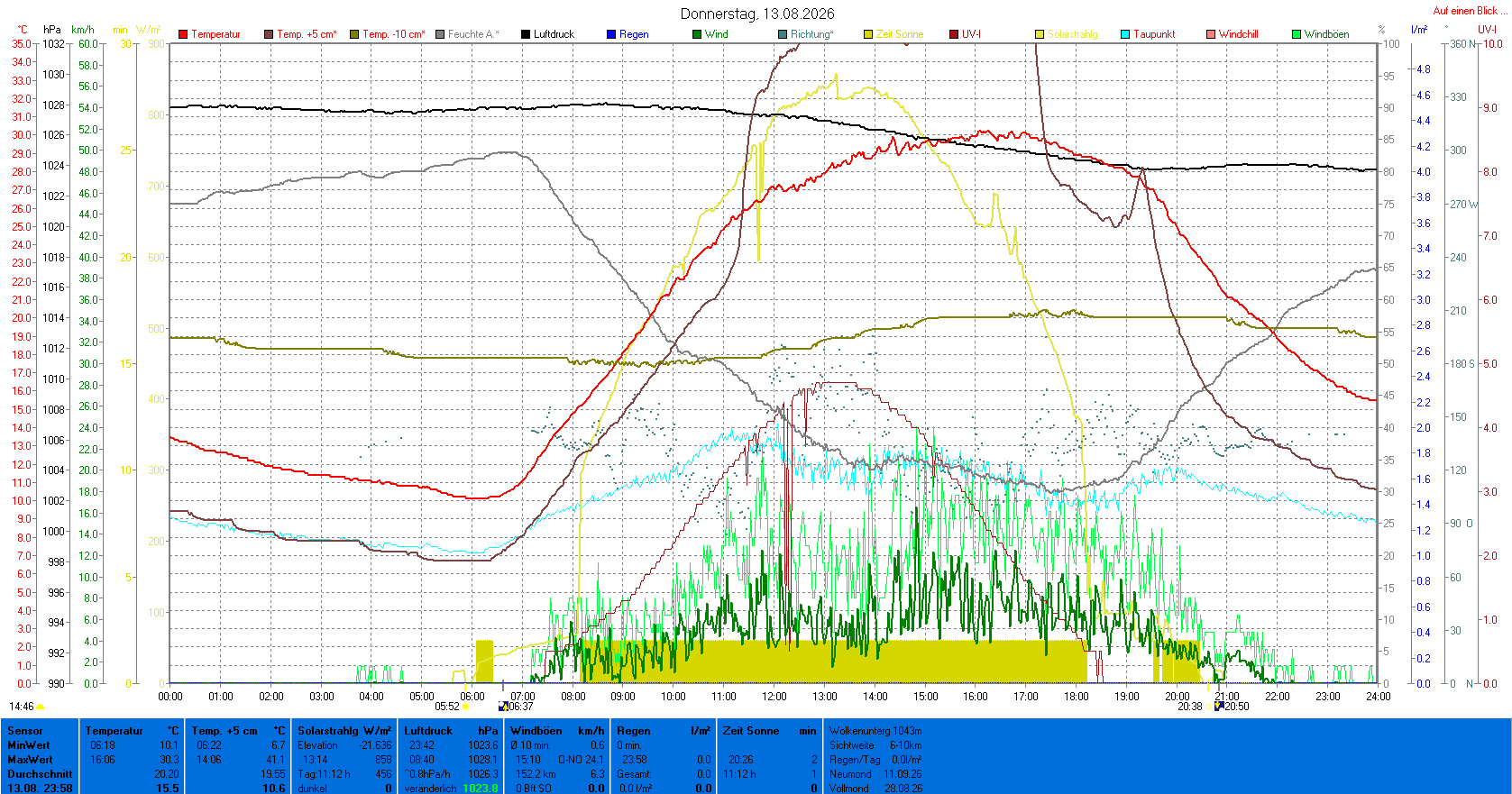Click the solar radiation maximum '858'
This screenshot has width=1512, height=794.
point(383,760)
